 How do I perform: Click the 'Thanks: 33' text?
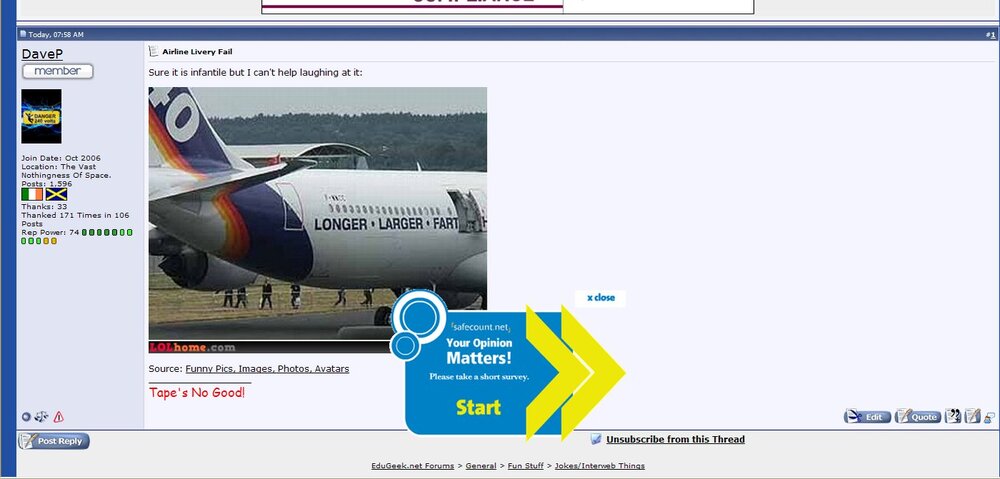pyautogui.click(x=44, y=207)
